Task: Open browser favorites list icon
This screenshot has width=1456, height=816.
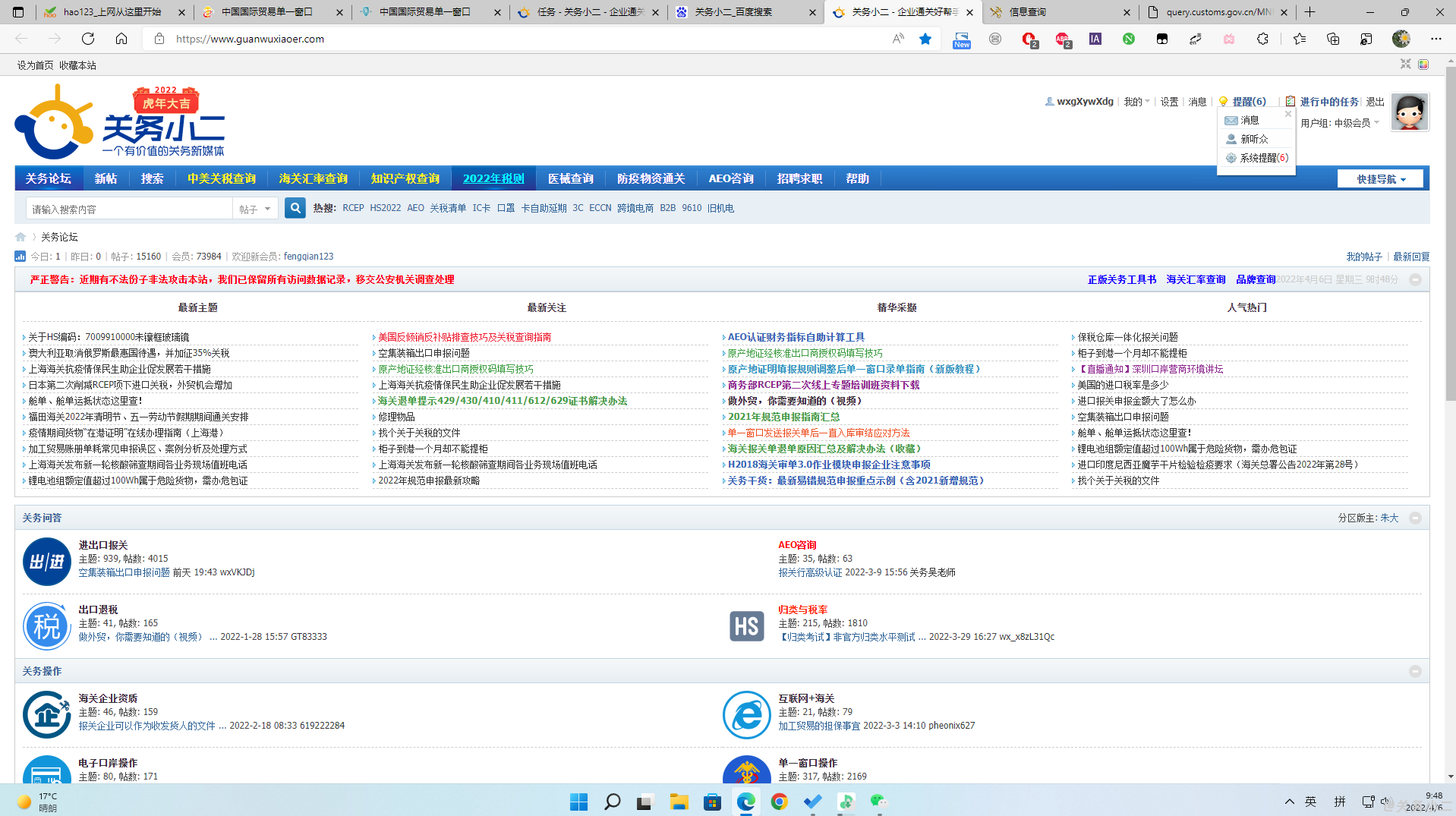Action: pos(1300,39)
